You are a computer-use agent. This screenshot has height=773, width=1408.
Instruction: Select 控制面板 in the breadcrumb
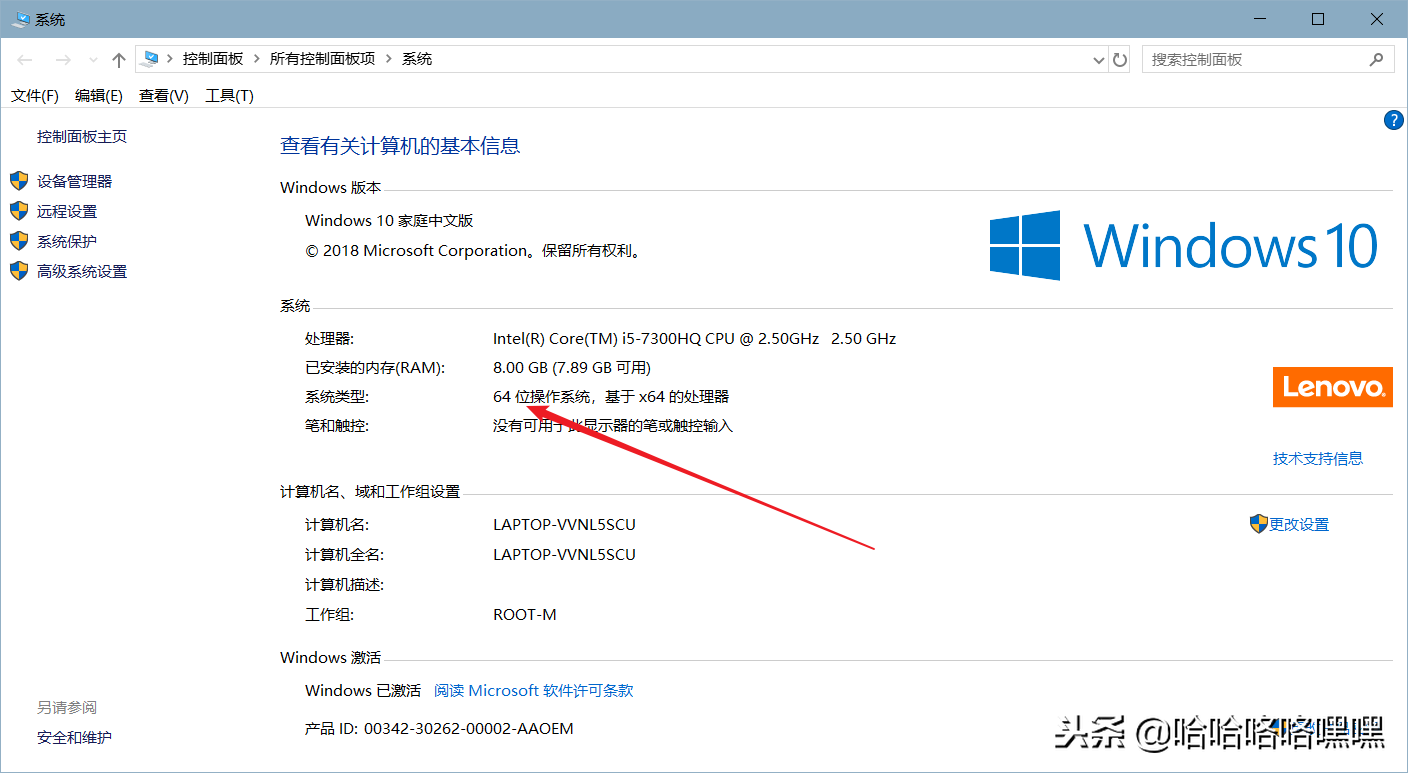point(213,59)
